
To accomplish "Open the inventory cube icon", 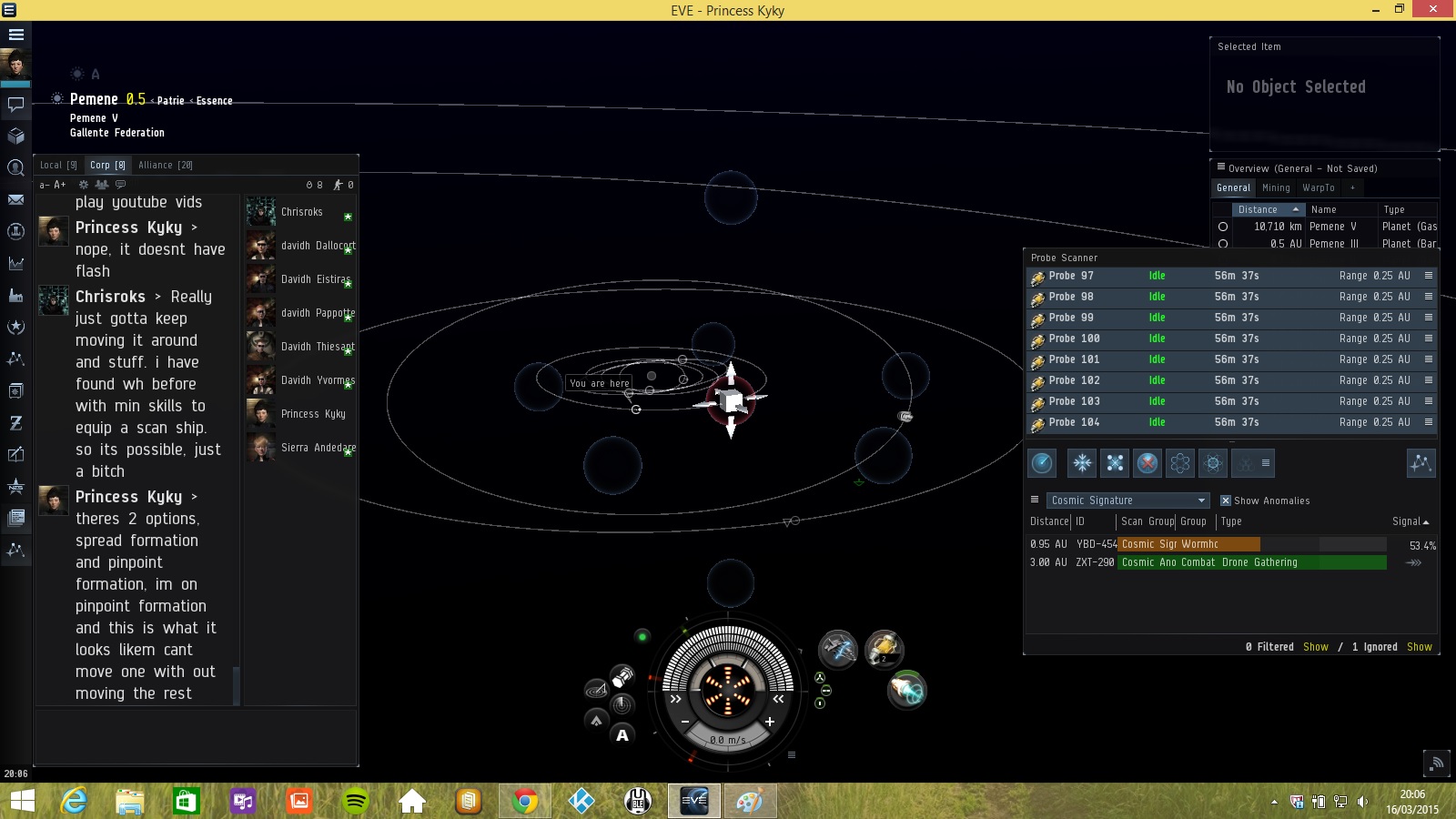I will (x=15, y=136).
